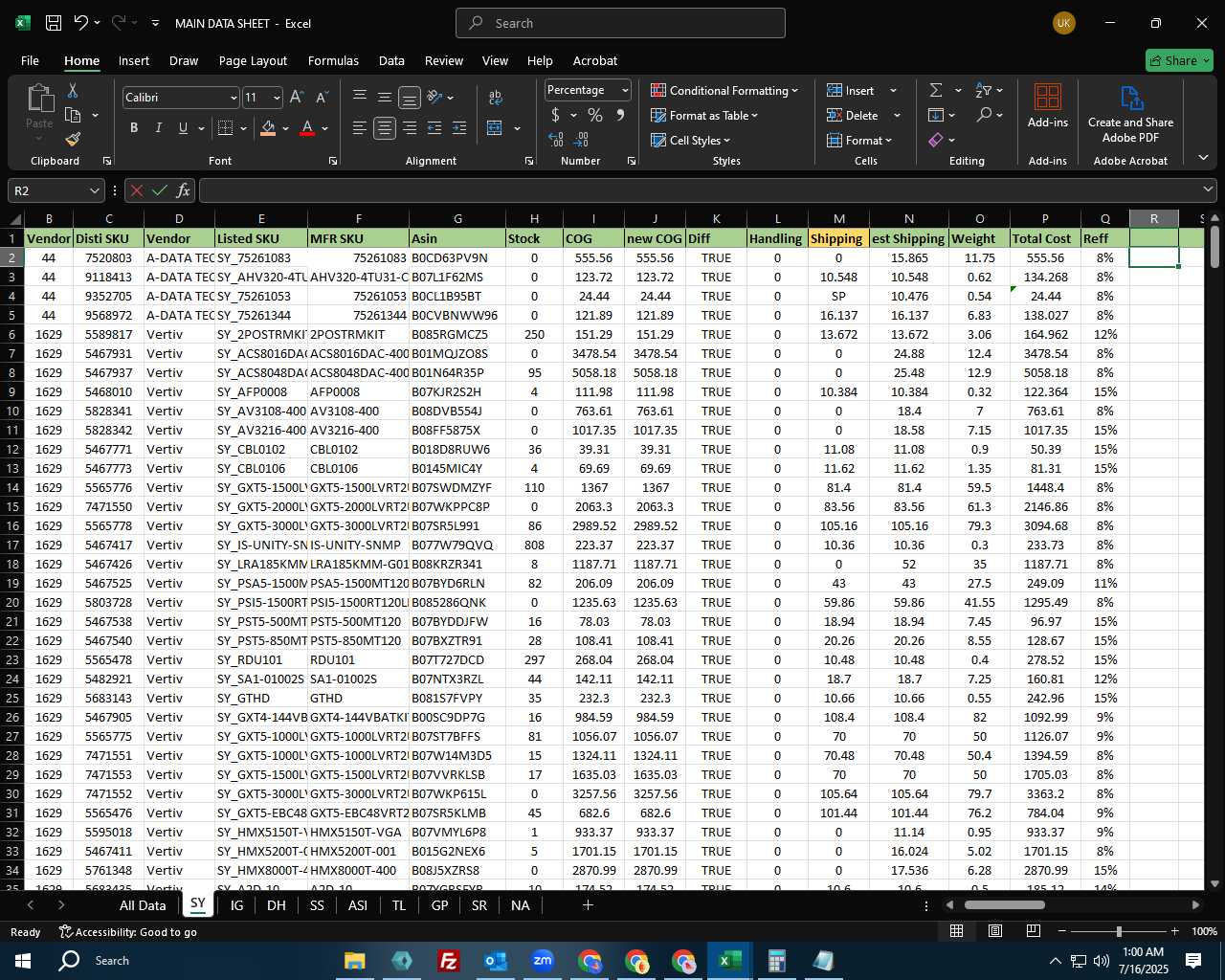Screen dimensions: 1225x980
Task: Click the Align Left icon
Action: [x=360, y=128]
